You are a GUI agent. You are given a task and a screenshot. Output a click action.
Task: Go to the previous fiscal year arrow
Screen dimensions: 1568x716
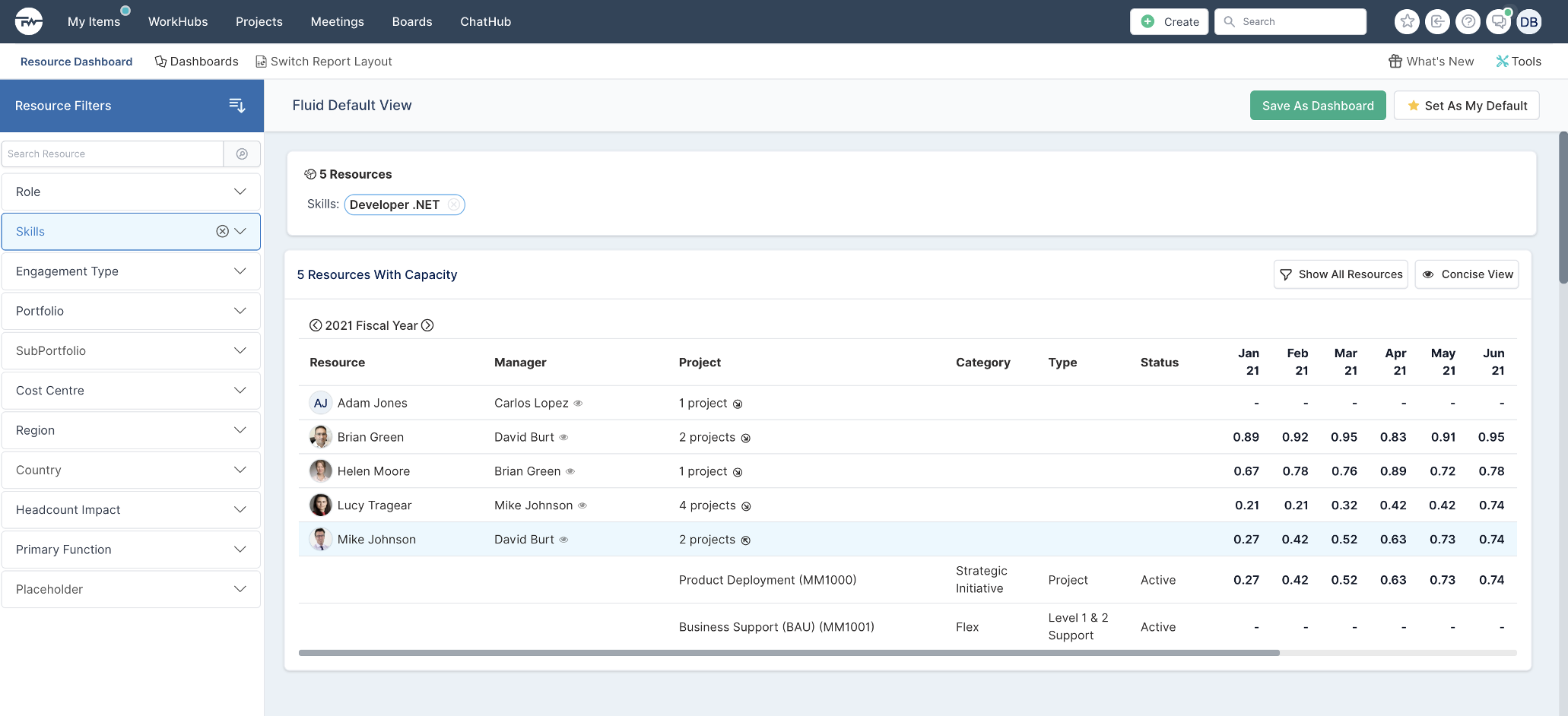[315, 325]
